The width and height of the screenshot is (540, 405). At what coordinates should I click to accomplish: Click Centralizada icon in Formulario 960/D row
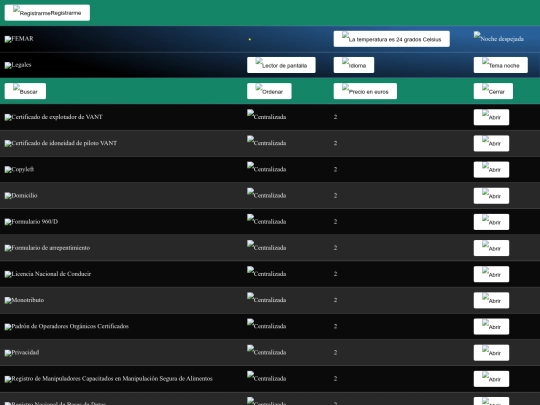[x=267, y=220]
